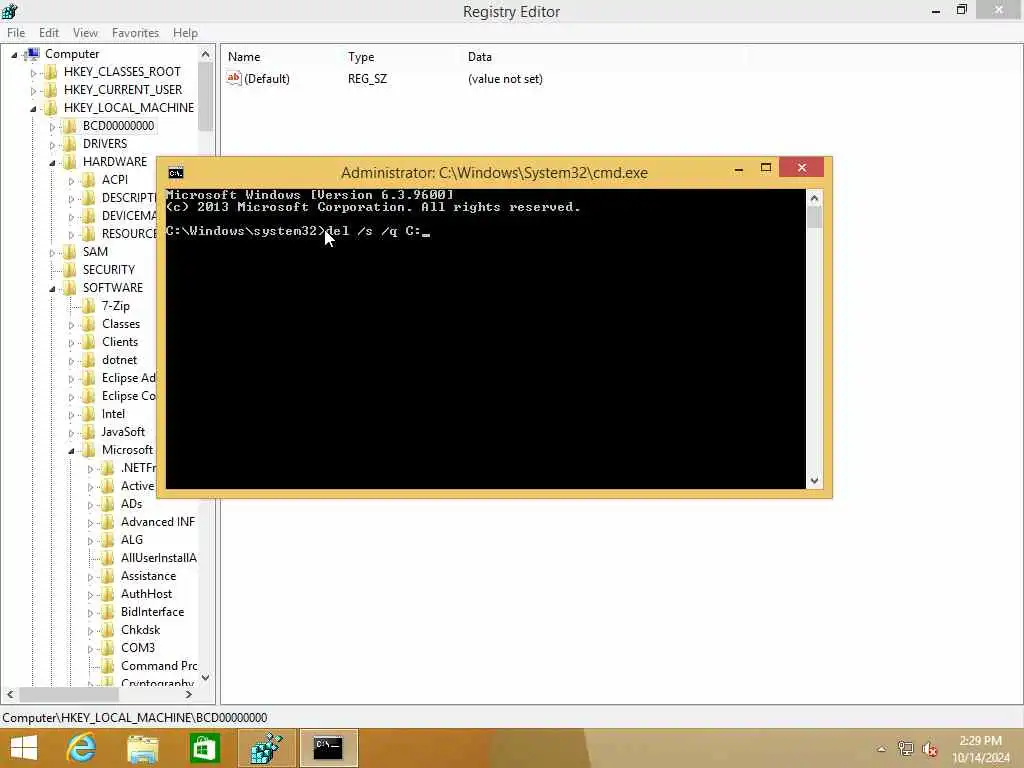Click the Classes folder icon
This screenshot has height=768, width=1024.
(x=88, y=324)
